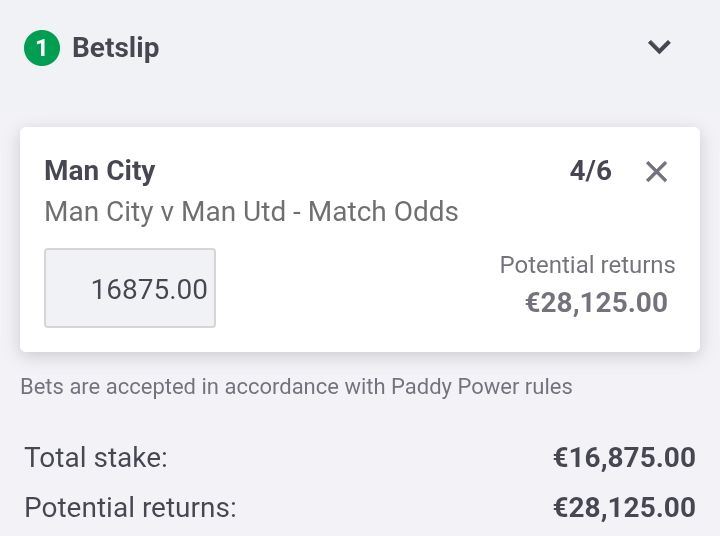This screenshot has width=720, height=536.
Task: Remove the Man City selection with X
Action: click(x=656, y=172)
